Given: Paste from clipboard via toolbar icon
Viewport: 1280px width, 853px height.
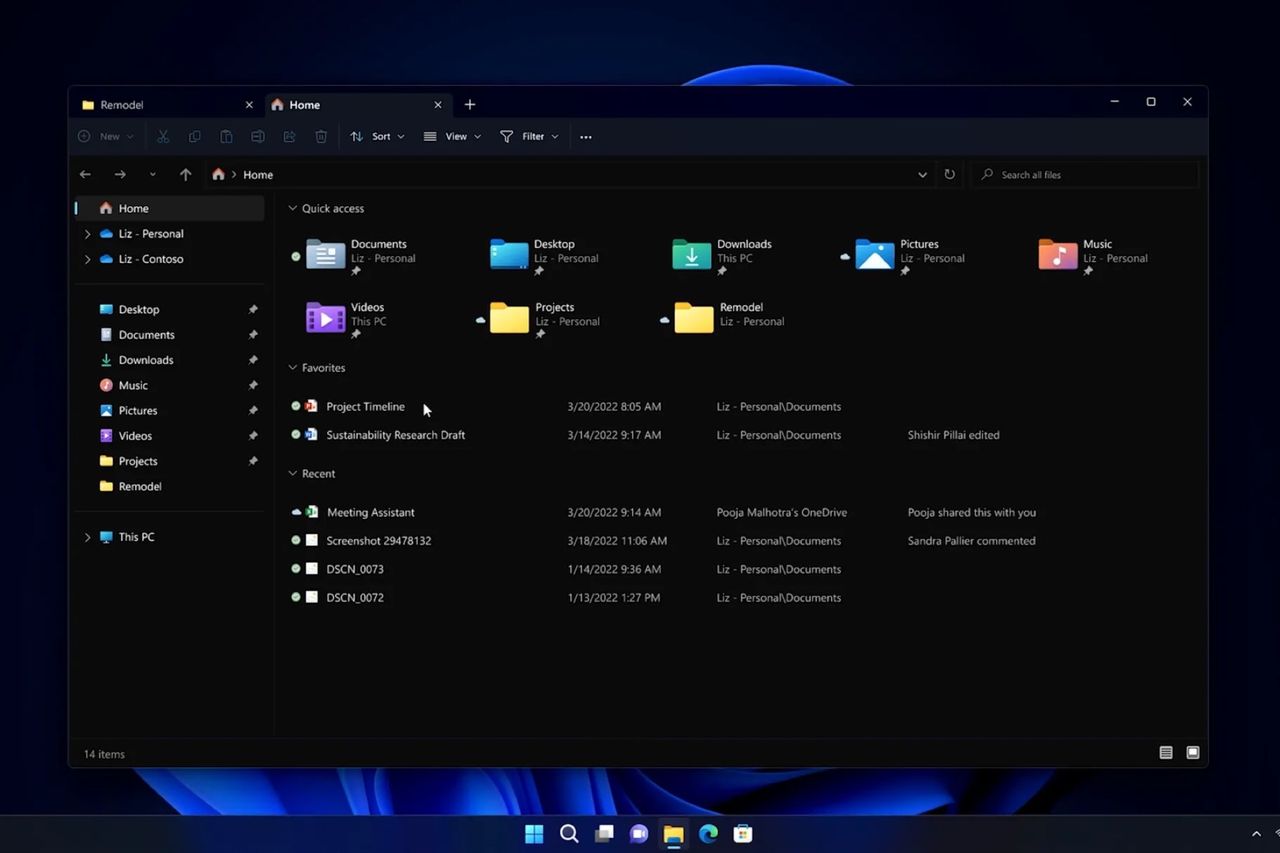Looking at the screenshot, I should pos(226,136).
